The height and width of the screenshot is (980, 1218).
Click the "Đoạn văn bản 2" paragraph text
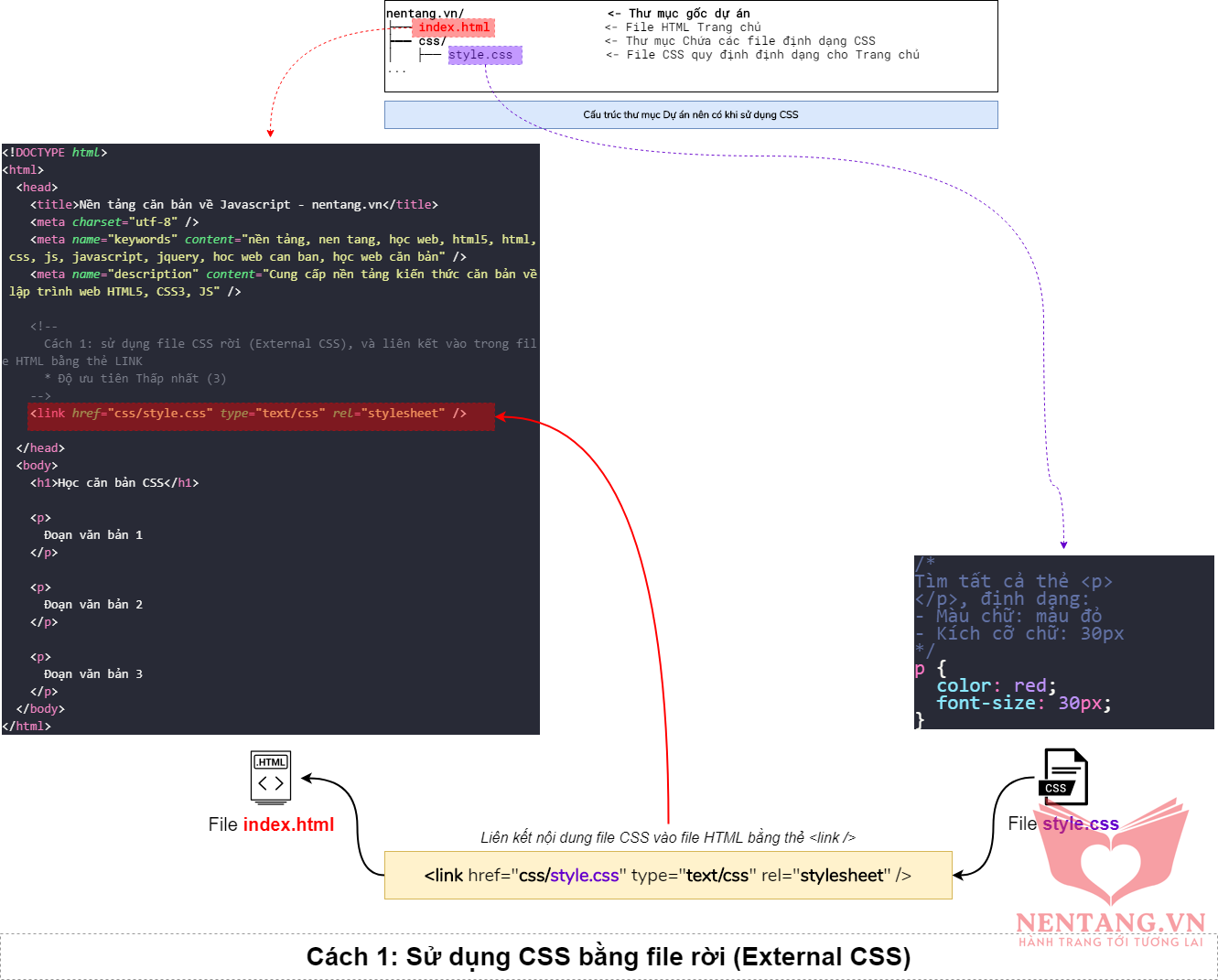point(93,605)
